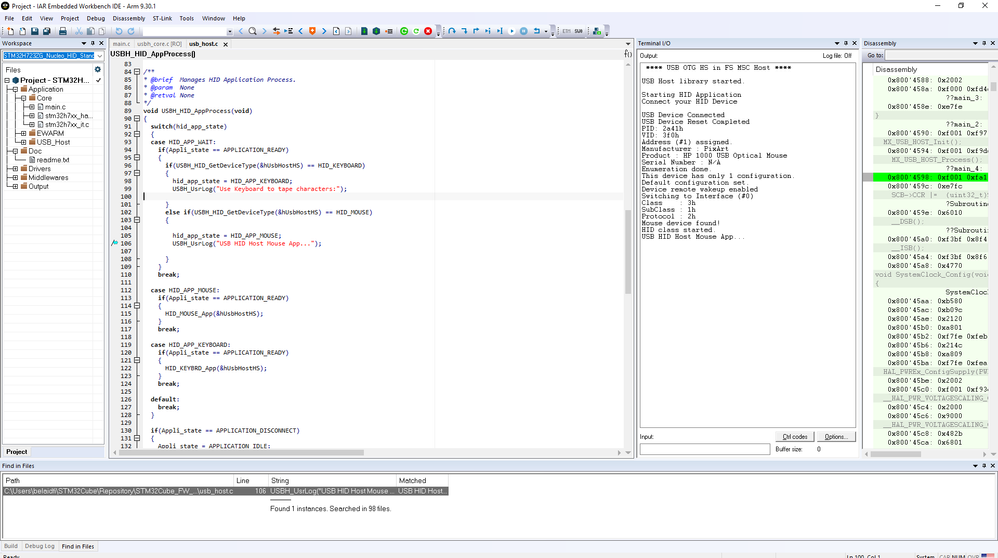Click the Print toolbar icon

click(63, 31)
